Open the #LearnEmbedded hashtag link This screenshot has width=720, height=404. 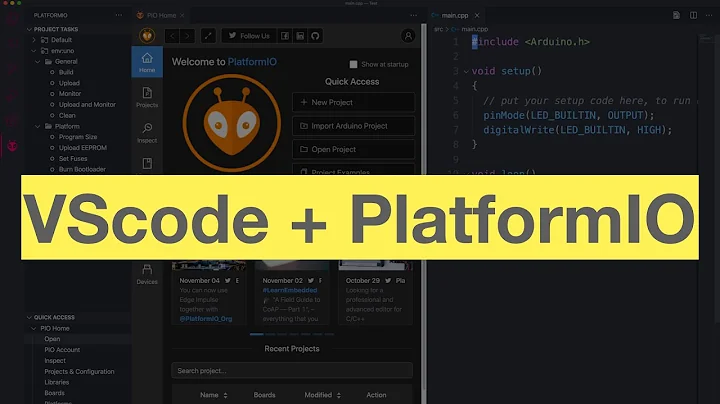click(x=290, y=290)
